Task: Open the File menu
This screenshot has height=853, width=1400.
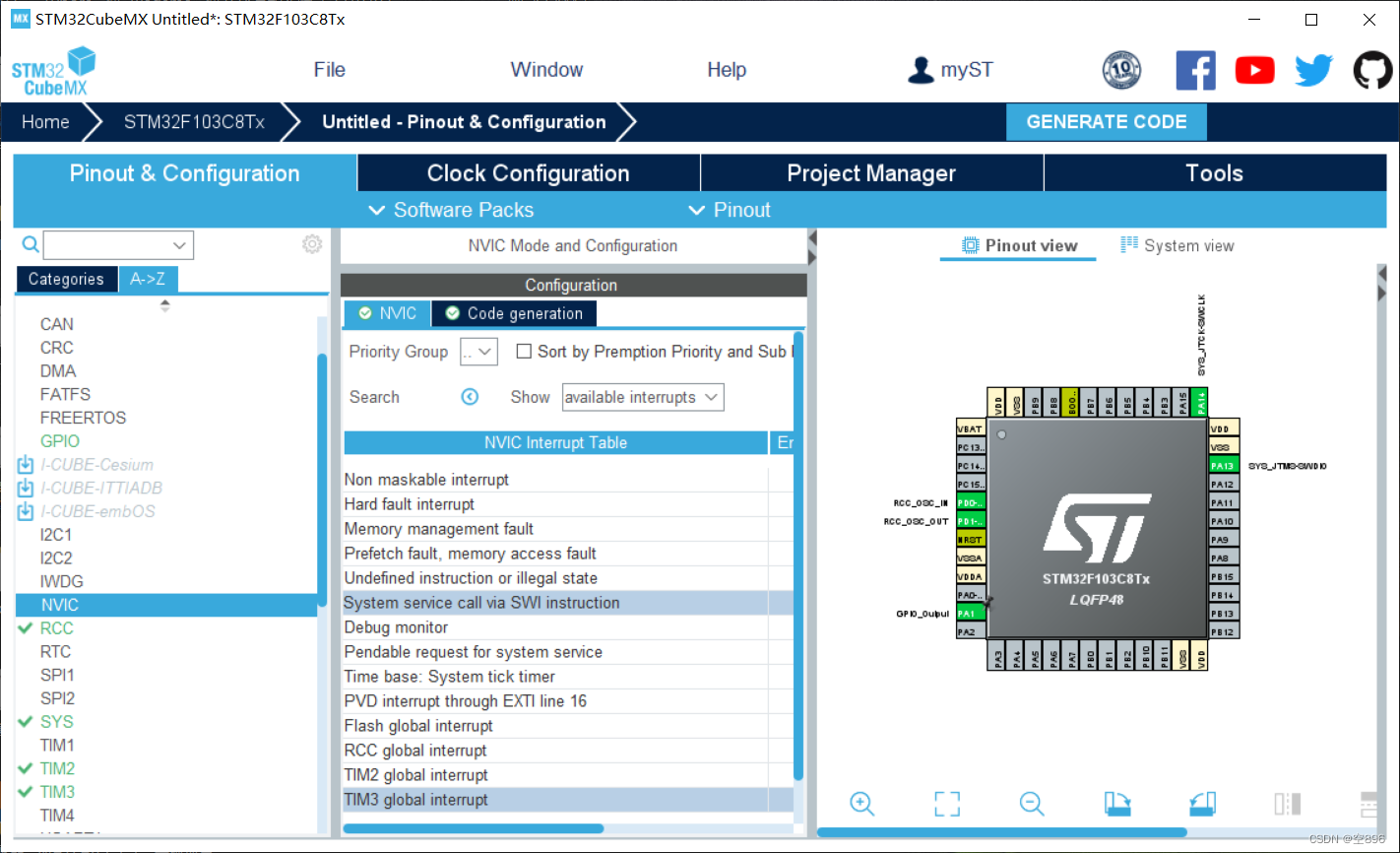Action: coord(329,70)
